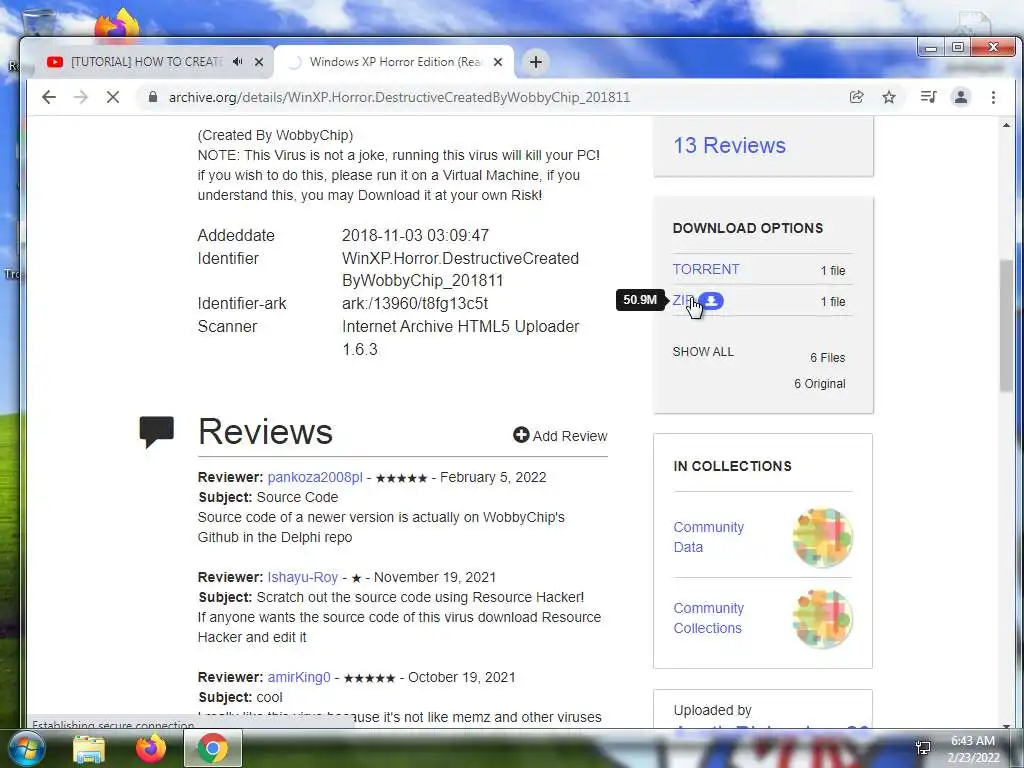Launch Firefox from the taskbar

click(150, 749)
